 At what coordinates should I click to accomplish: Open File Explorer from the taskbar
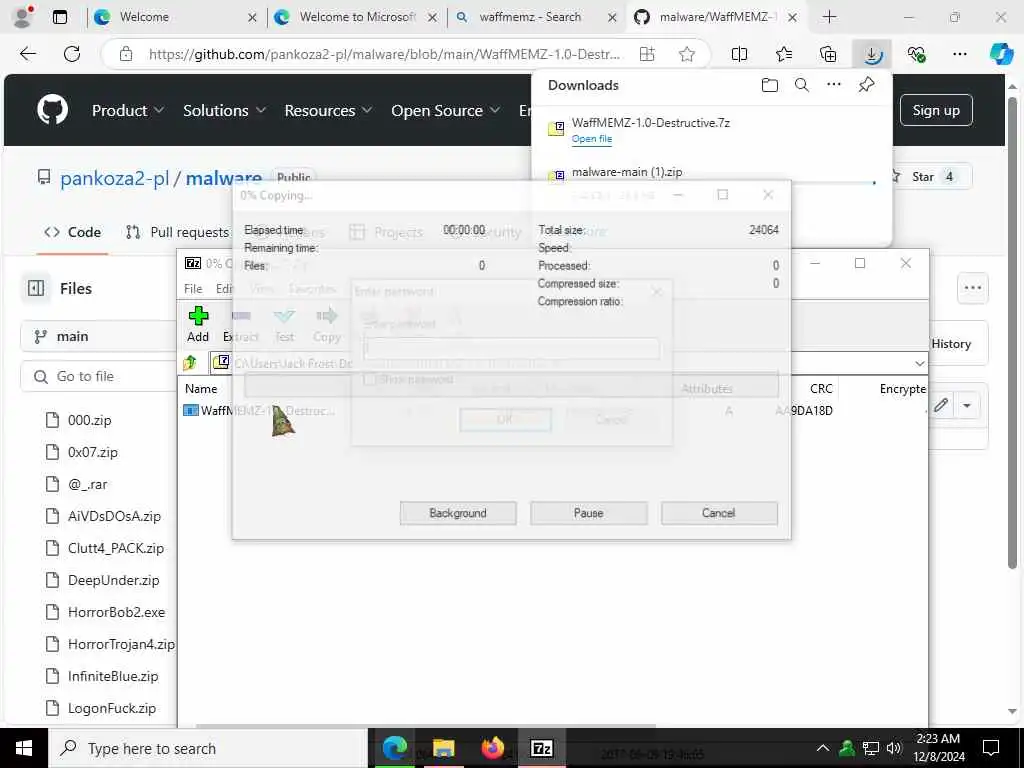tap(443, 748)
